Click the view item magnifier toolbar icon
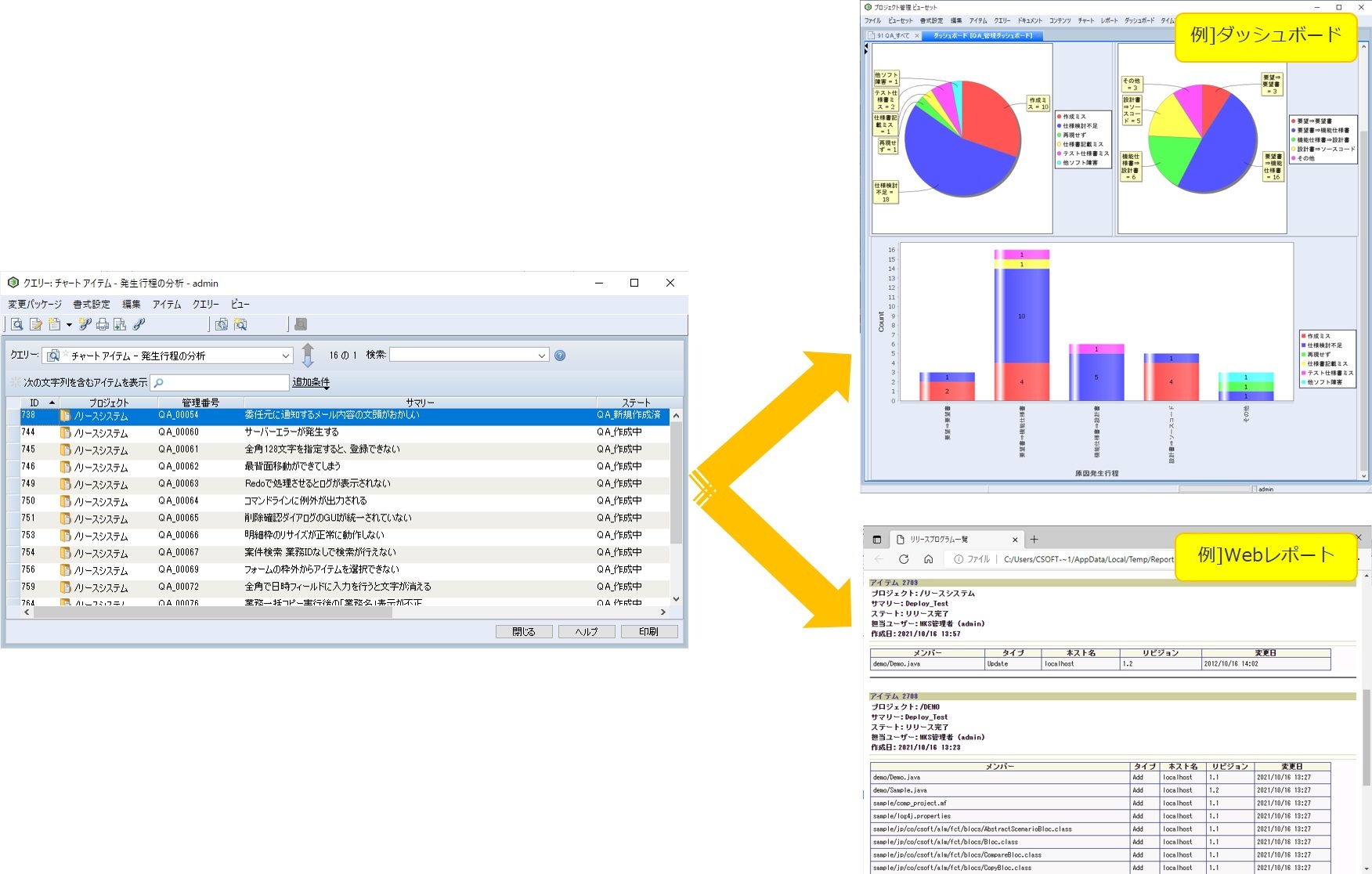 (17, 324)
